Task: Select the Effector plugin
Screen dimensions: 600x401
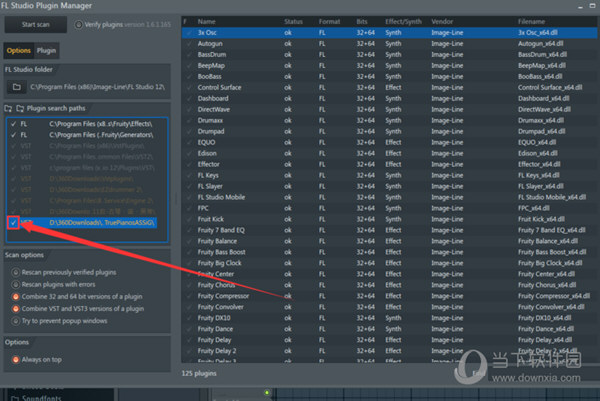Action: coord(389,165)
